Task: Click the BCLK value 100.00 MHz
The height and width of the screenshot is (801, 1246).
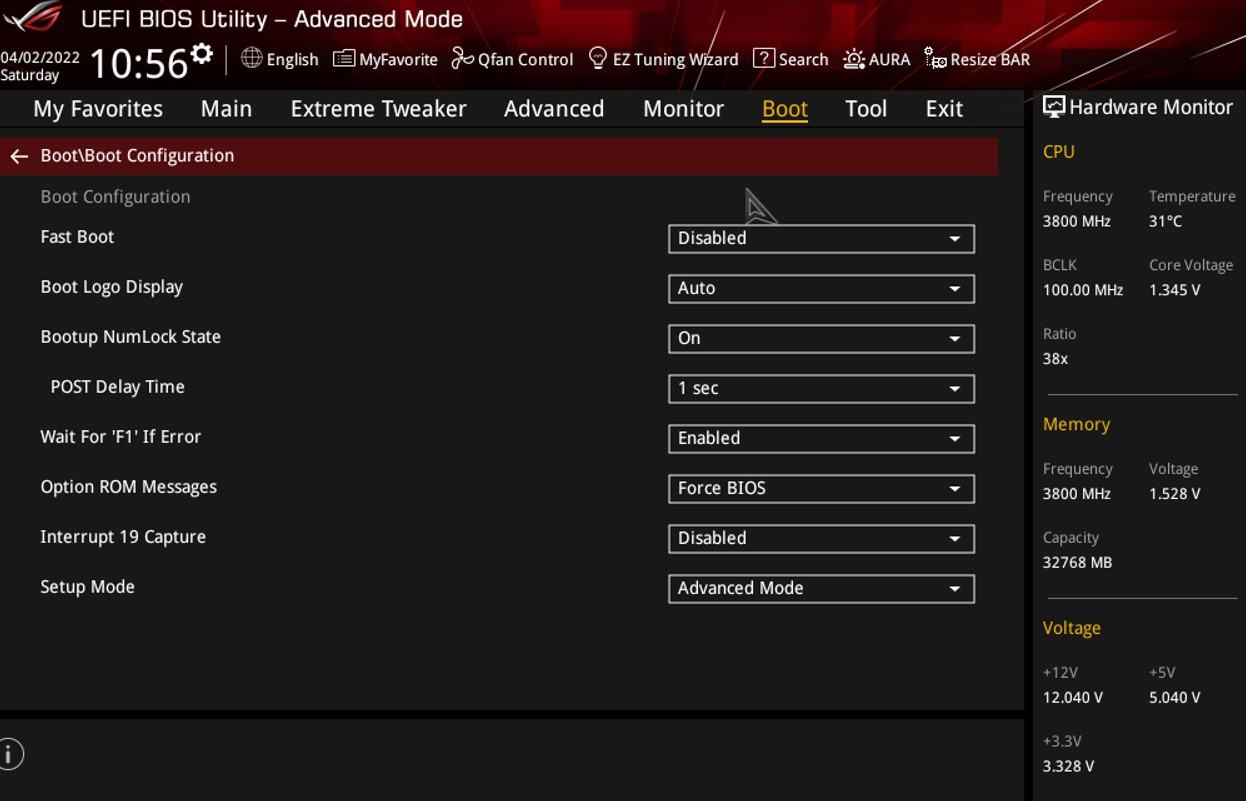Action: coord(1083,290)
